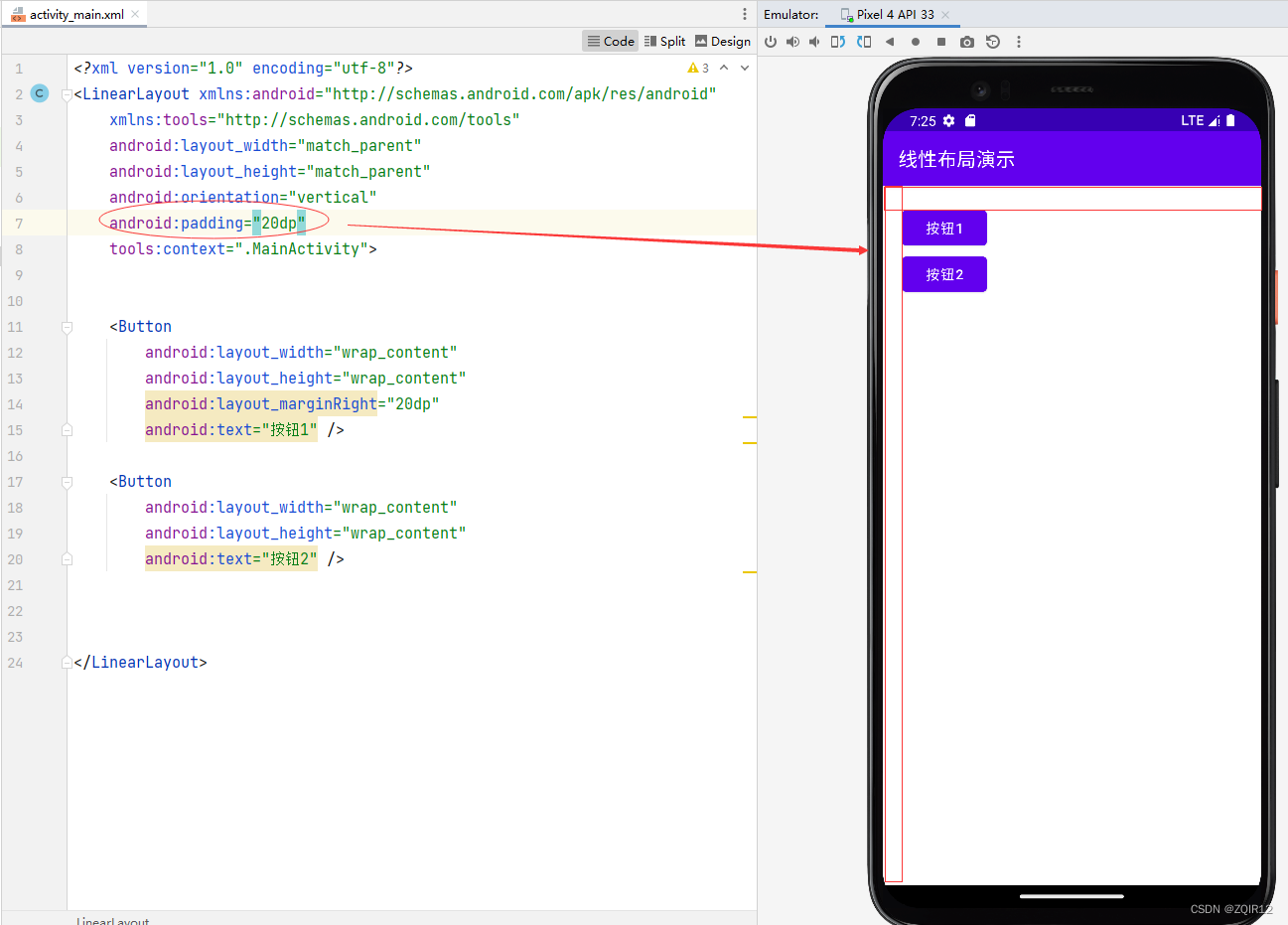Click the orientation="vertical" attribute line
Screen dimensions: 1288x925
coord(242,197)
